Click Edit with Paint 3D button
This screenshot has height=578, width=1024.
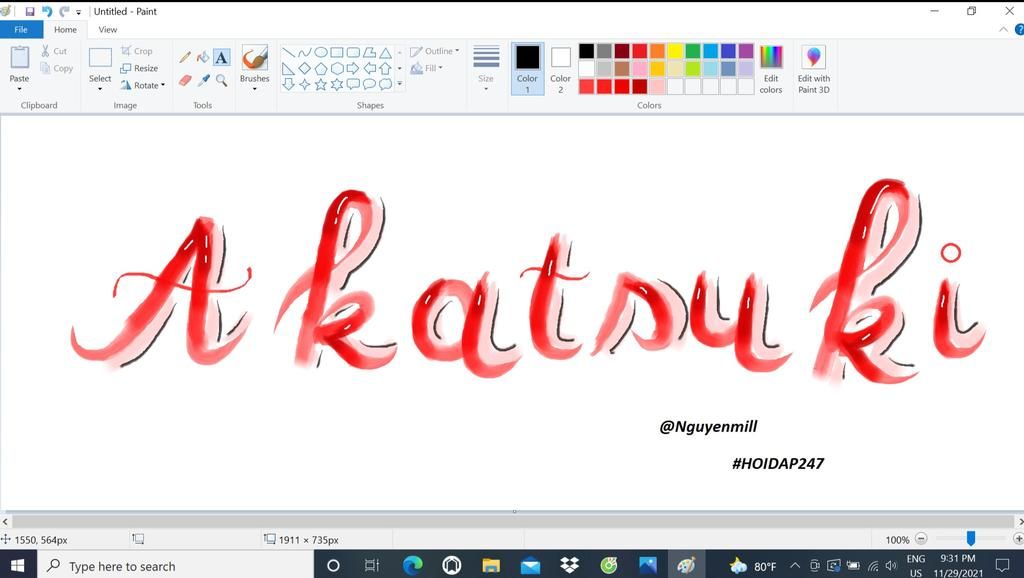point(814,69)
